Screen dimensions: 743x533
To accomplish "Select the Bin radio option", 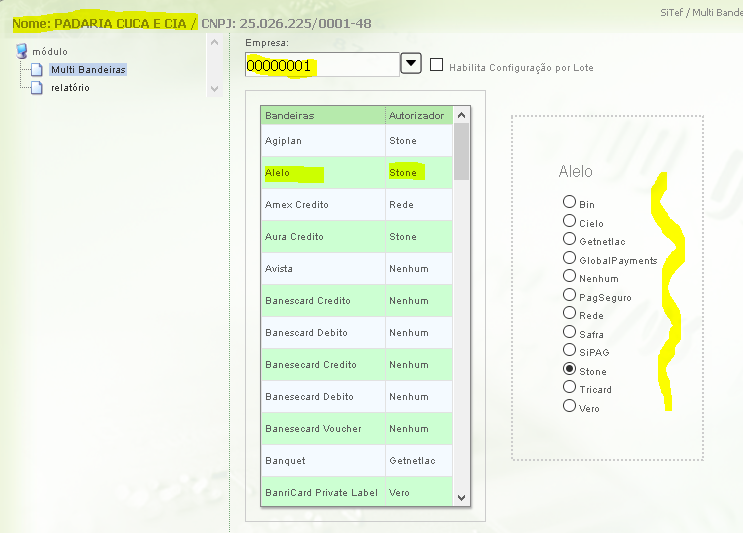I will click(x=569, y=202).
